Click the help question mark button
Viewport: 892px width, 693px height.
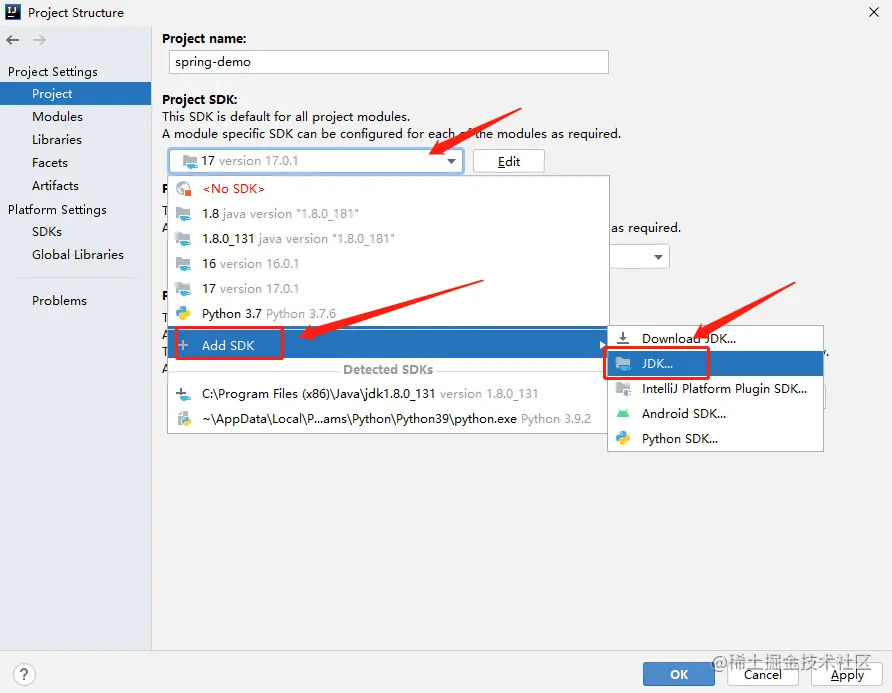coord(23,675)
